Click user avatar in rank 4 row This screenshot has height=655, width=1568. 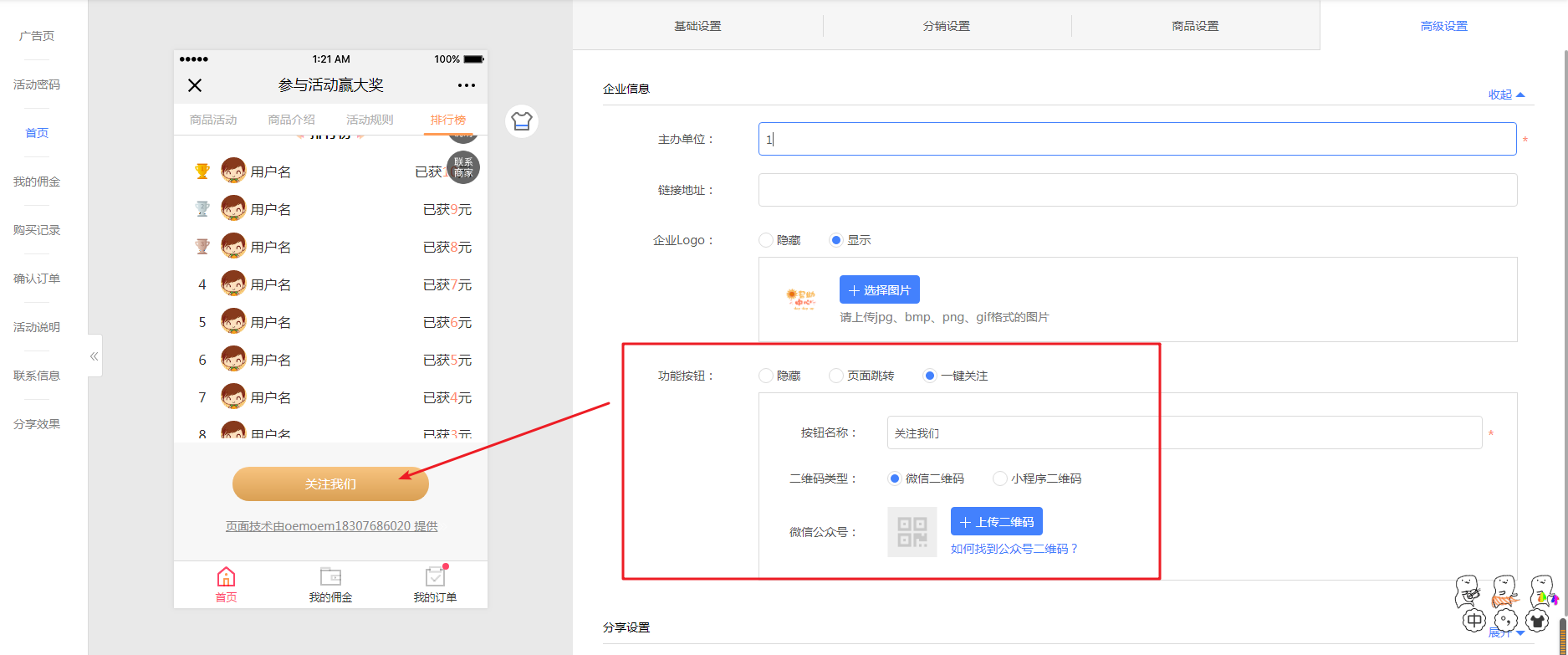pyautogui.click(x=233, y=284)
